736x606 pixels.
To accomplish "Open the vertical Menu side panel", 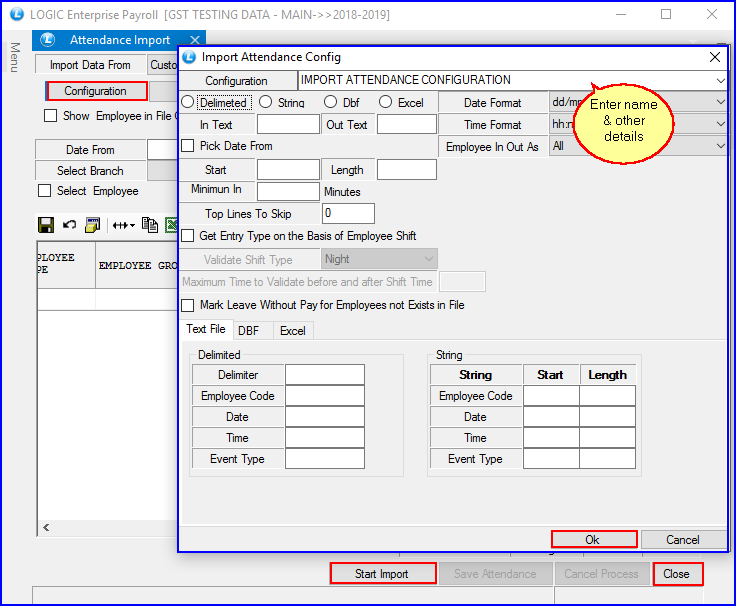I will tap(15, 57).
